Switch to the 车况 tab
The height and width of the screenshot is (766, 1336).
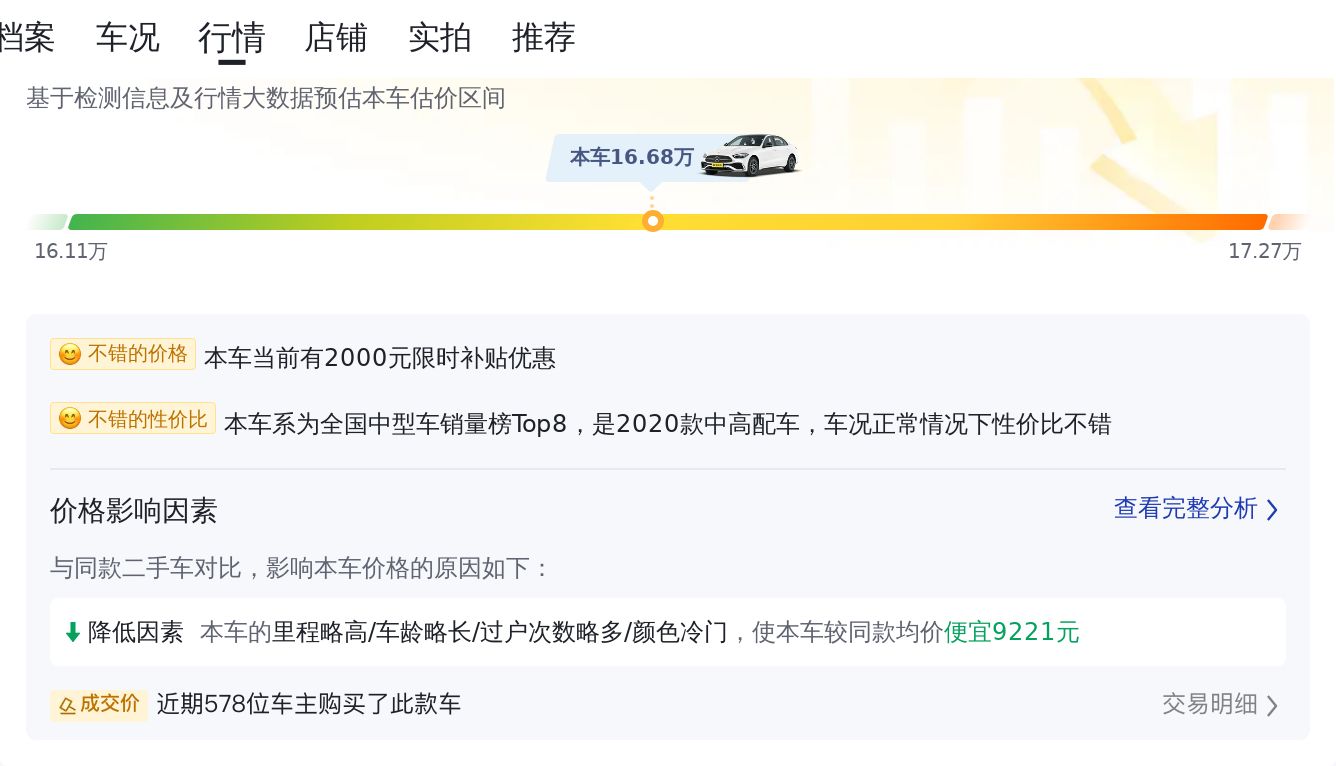coord(128,38)
